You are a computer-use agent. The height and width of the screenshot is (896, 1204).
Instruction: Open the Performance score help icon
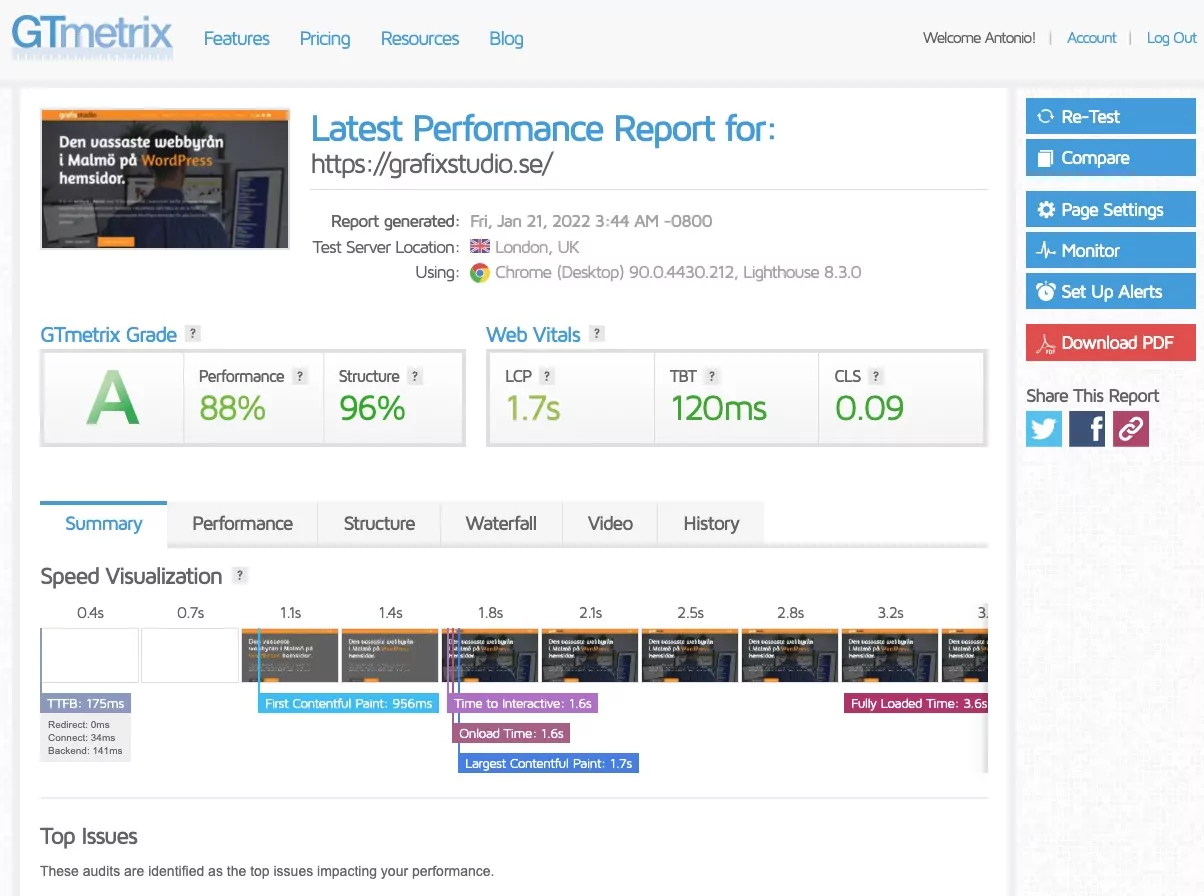click(300, 376)
